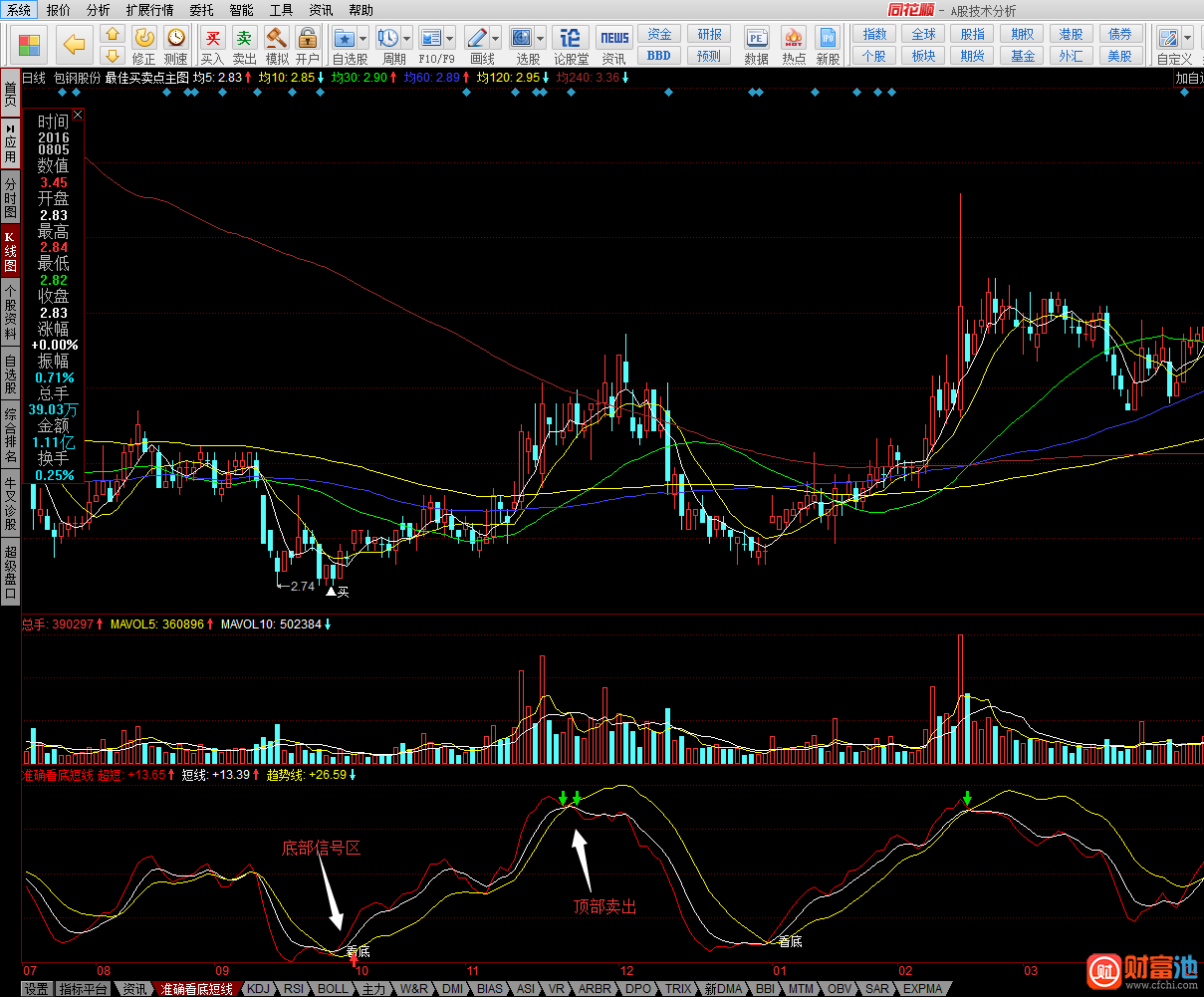This screenshot has height=997, width=1204.
Task: Click the 资金 button
Action: pyautogui.click(x=659, y=34)
